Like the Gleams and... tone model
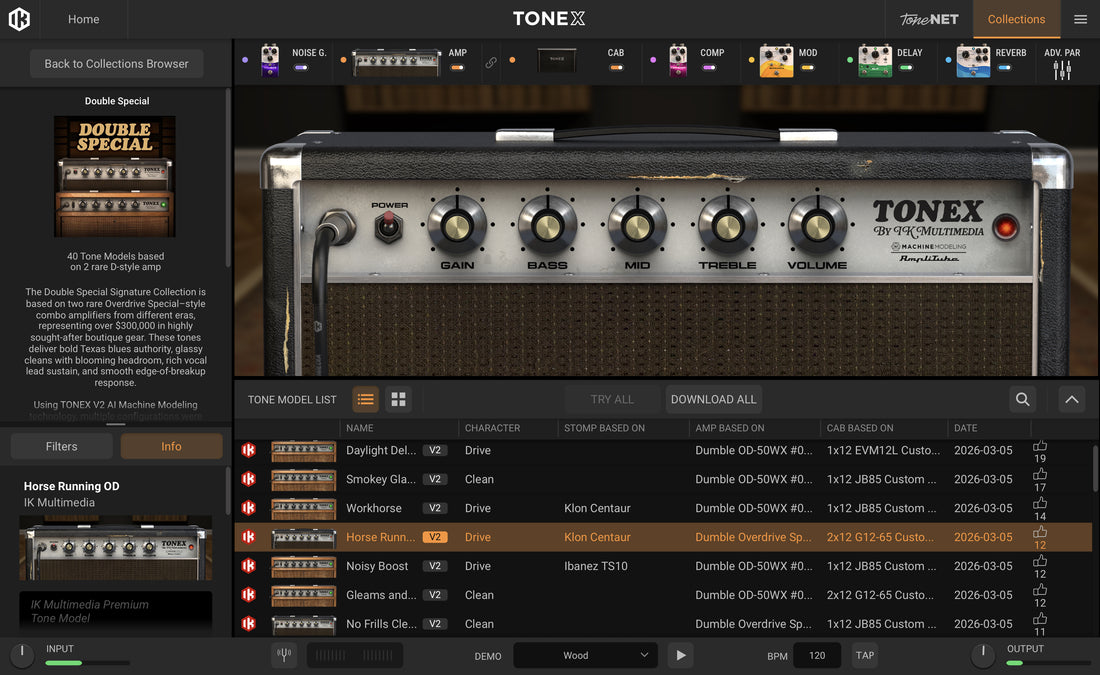 [1040, 589]
